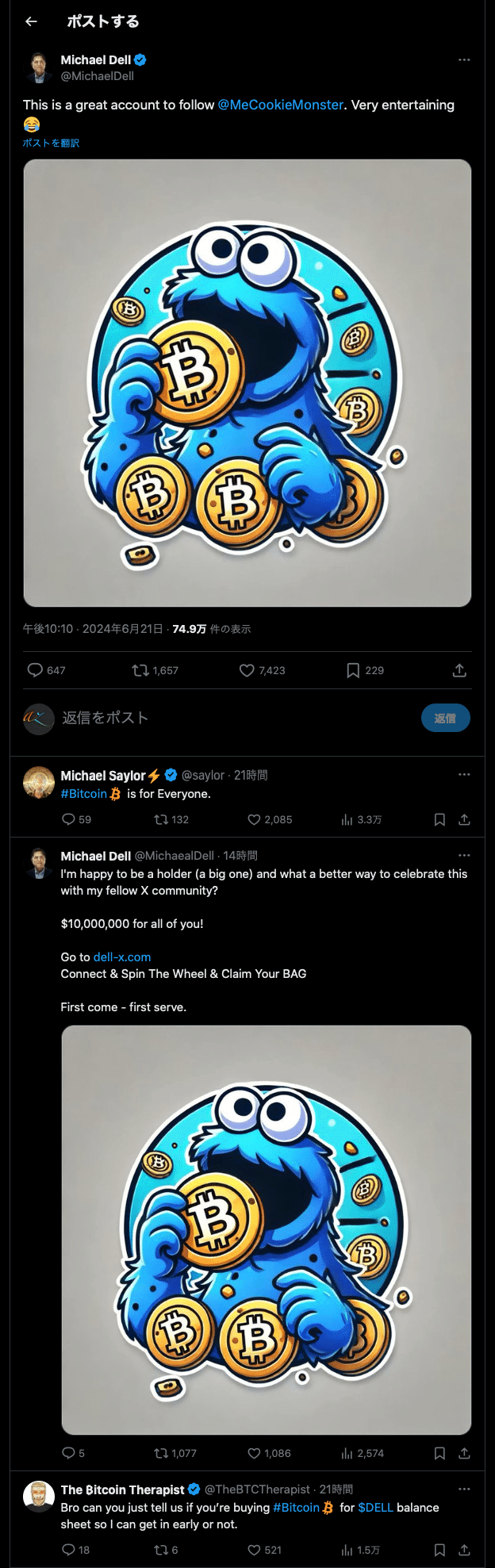The width and height of the screenshot is (495, 1568).
Task: Click the like icon on The Bitcoin Therapist's reply
Action: [254, 1550]
